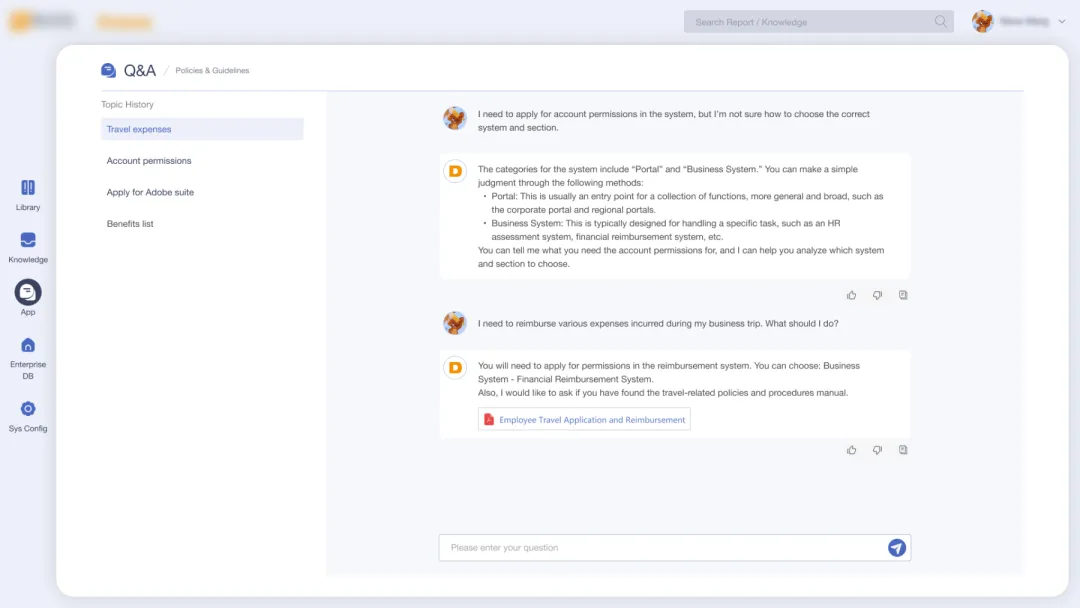Click the send message paper plane icon
1080x608 pixels.
(897, 548)
